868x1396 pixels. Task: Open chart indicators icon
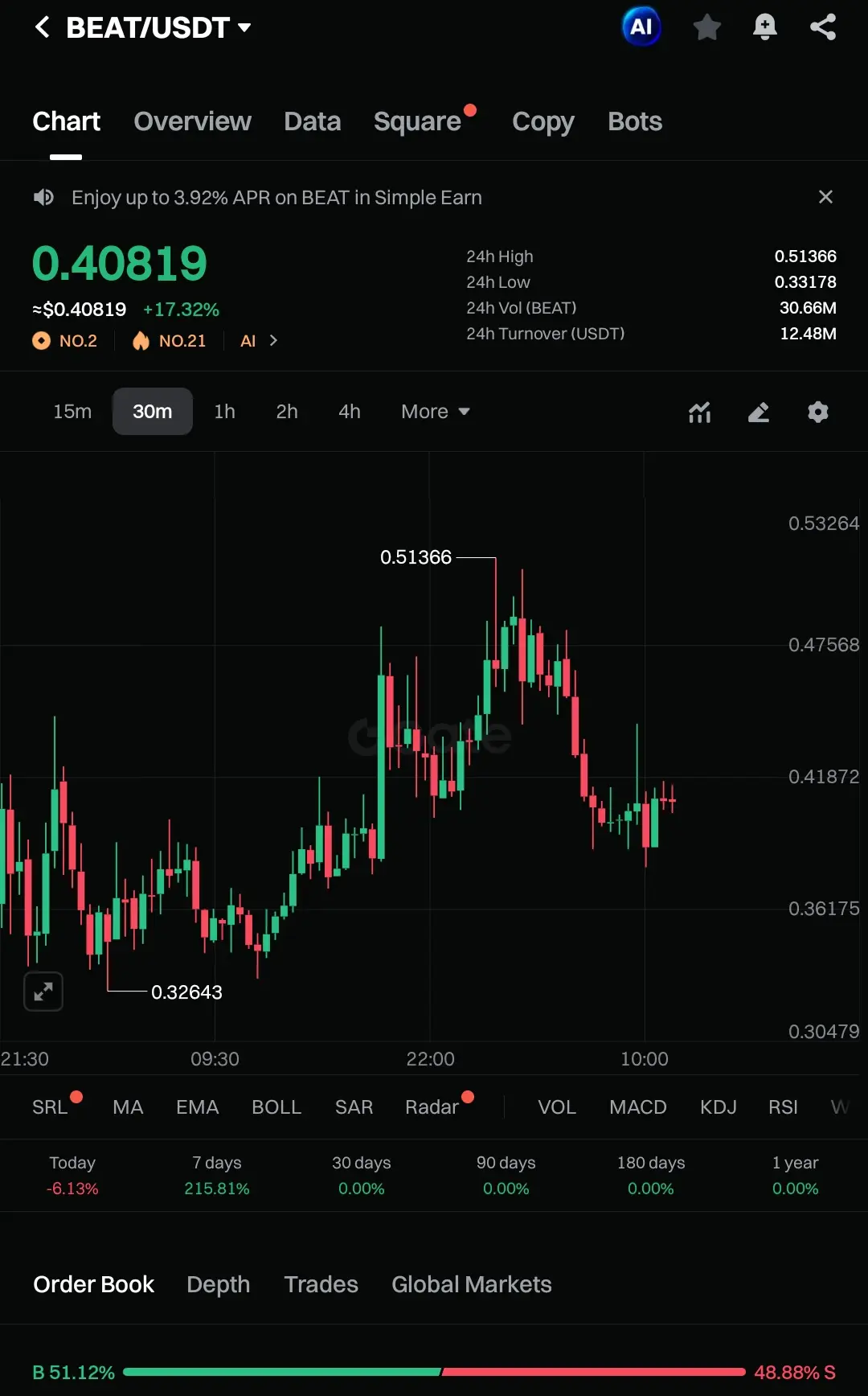tap(700, 412)
